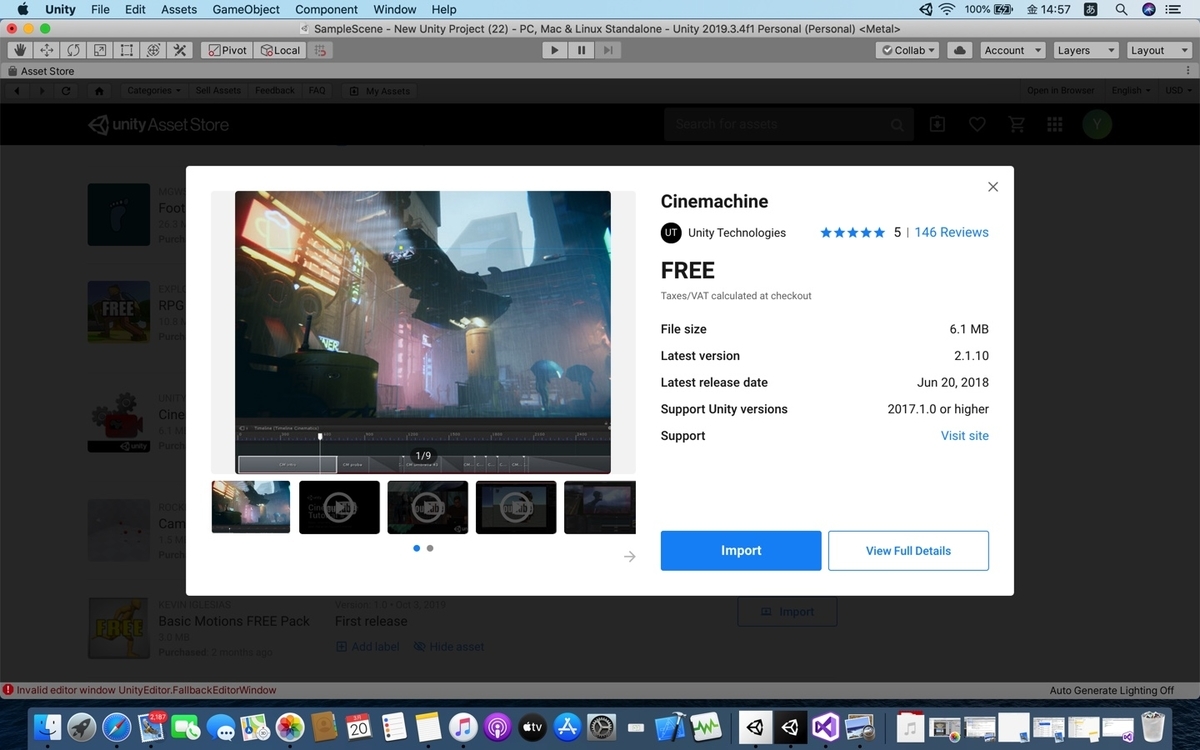Open Sell Assets link
The width and height of the screenshot is (1200, 750).
pos(218,91)
